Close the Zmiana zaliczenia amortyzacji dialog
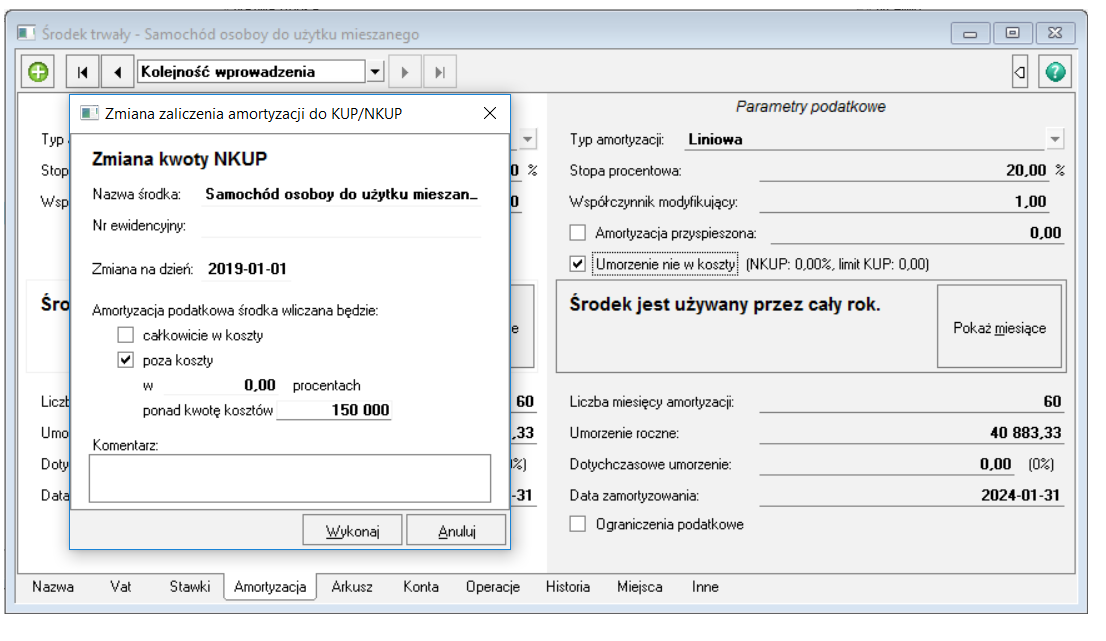Viewport: 1106px width, 641px height. tap(490, 114)
